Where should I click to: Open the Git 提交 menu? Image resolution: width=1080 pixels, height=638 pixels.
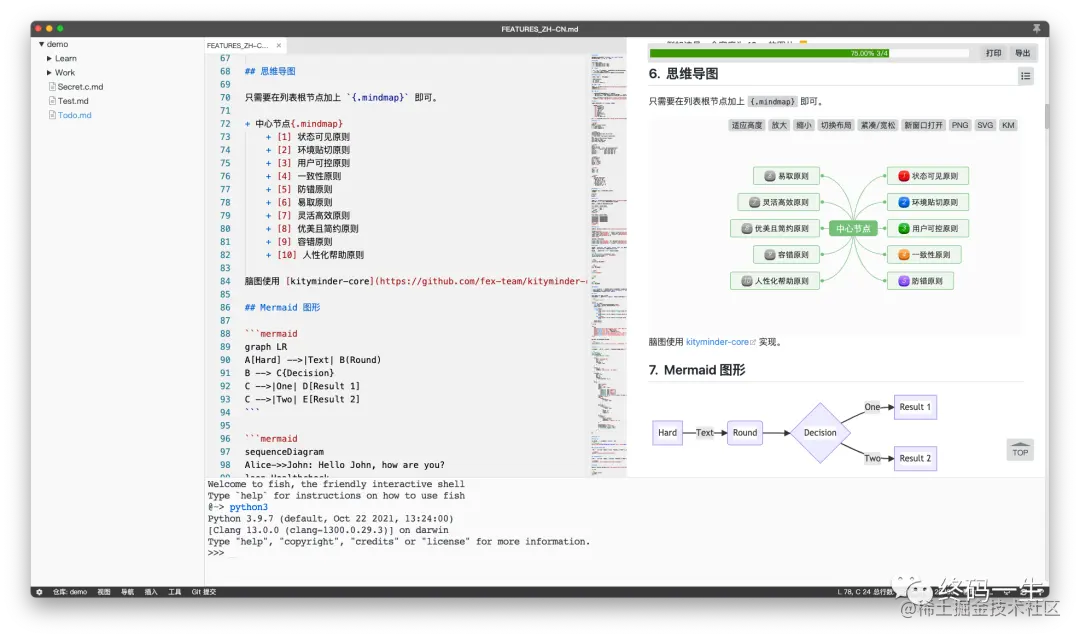[203, 592]
